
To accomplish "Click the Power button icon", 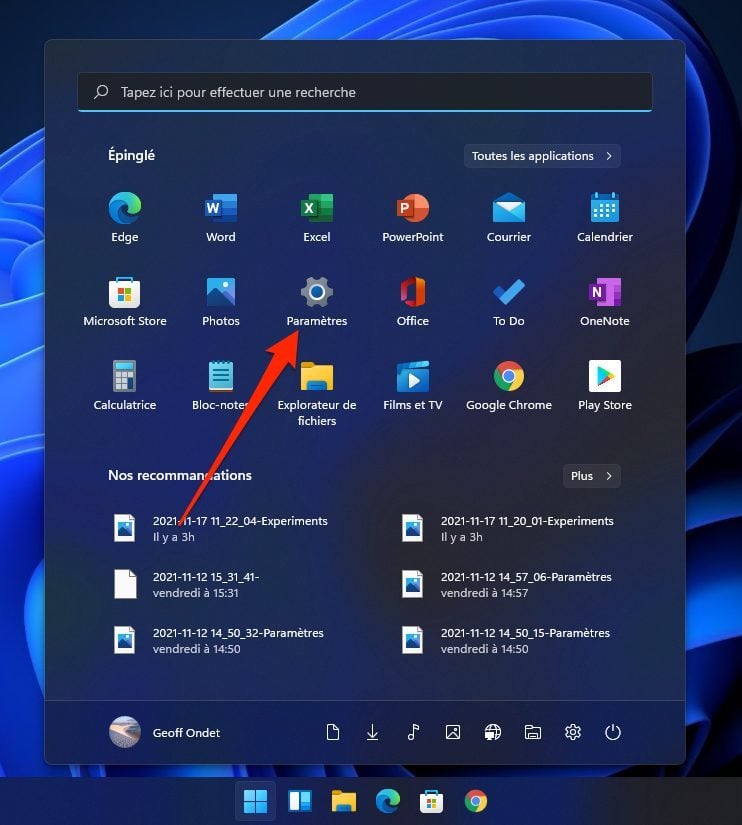I will click(613, 732).
